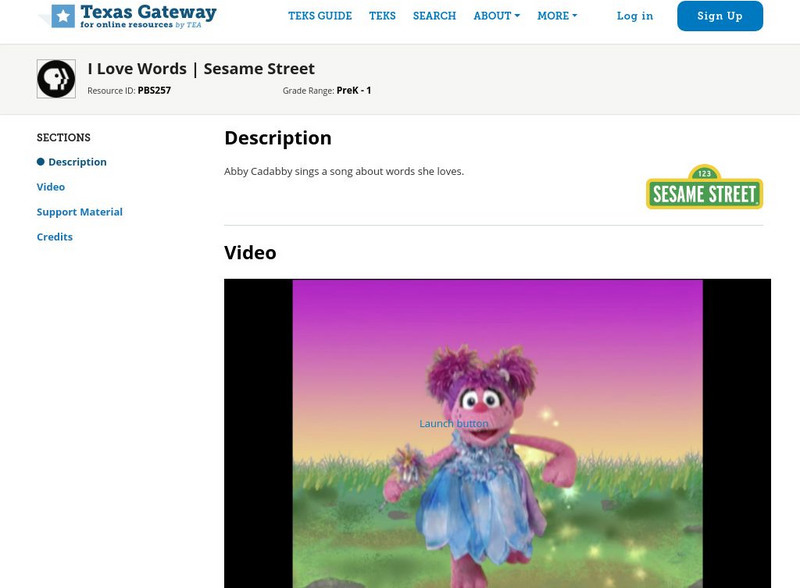Click the Launch button on the video
Image resolution: width=800 pixels, height=588 pixels.
point(454,424)
